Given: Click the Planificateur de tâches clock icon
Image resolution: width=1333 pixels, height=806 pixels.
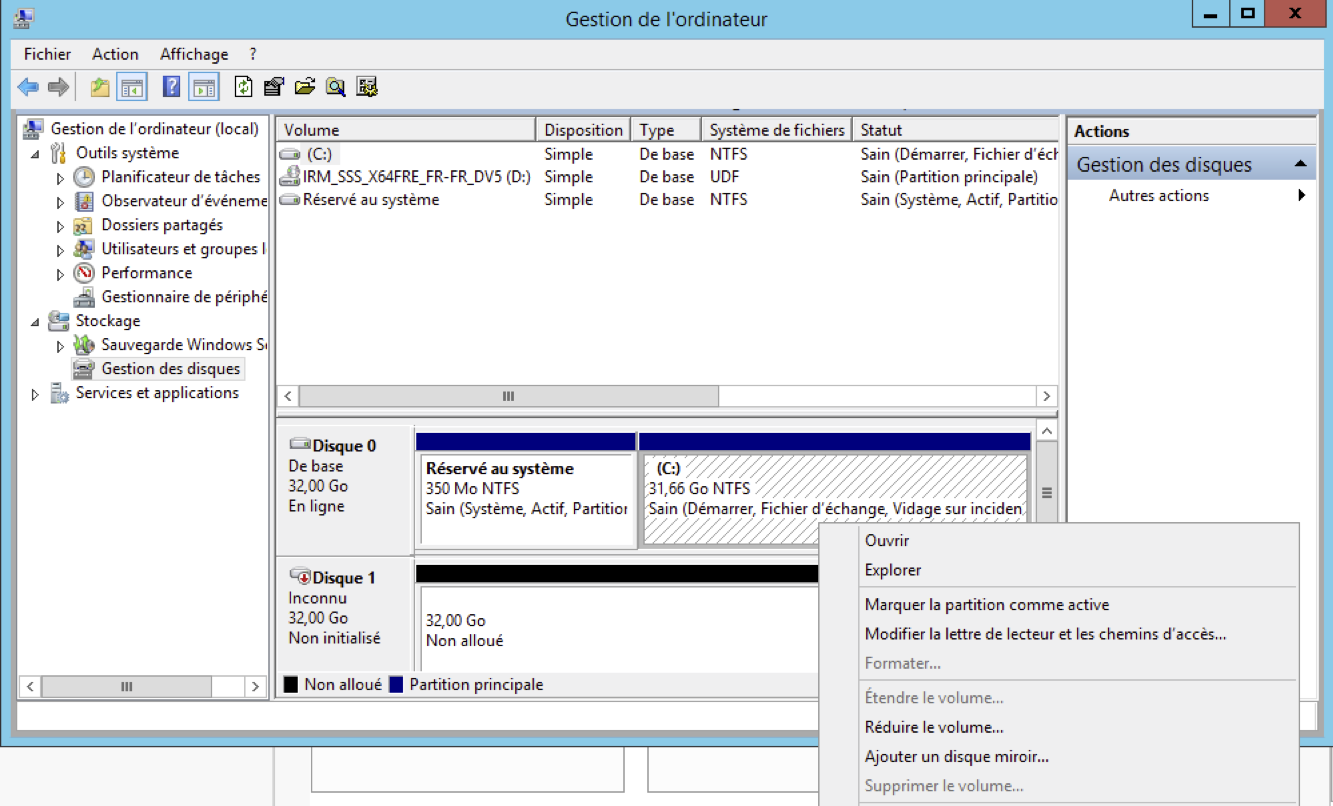Looking at the screenshot, I should 85,177.
